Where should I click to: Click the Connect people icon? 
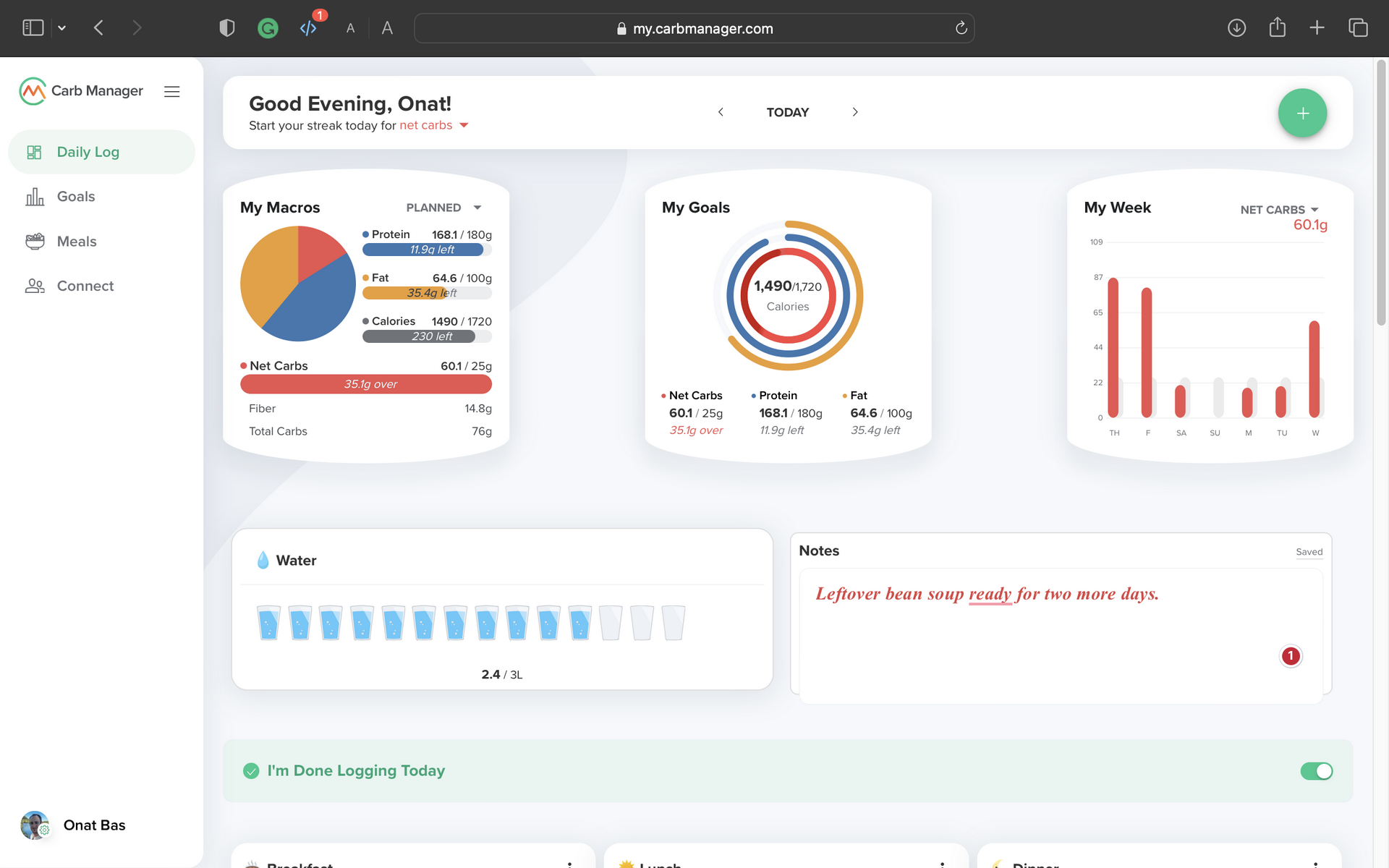tap(35, 286)
